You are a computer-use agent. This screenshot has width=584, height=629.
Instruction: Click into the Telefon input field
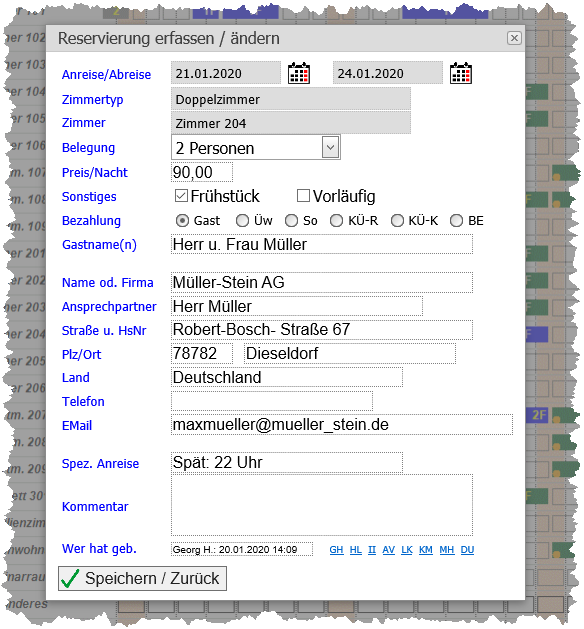point(272,401)
